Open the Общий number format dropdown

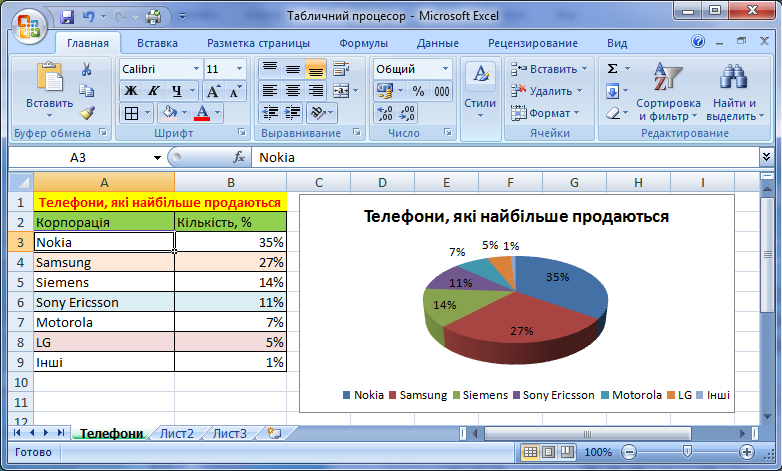[445, 69]
